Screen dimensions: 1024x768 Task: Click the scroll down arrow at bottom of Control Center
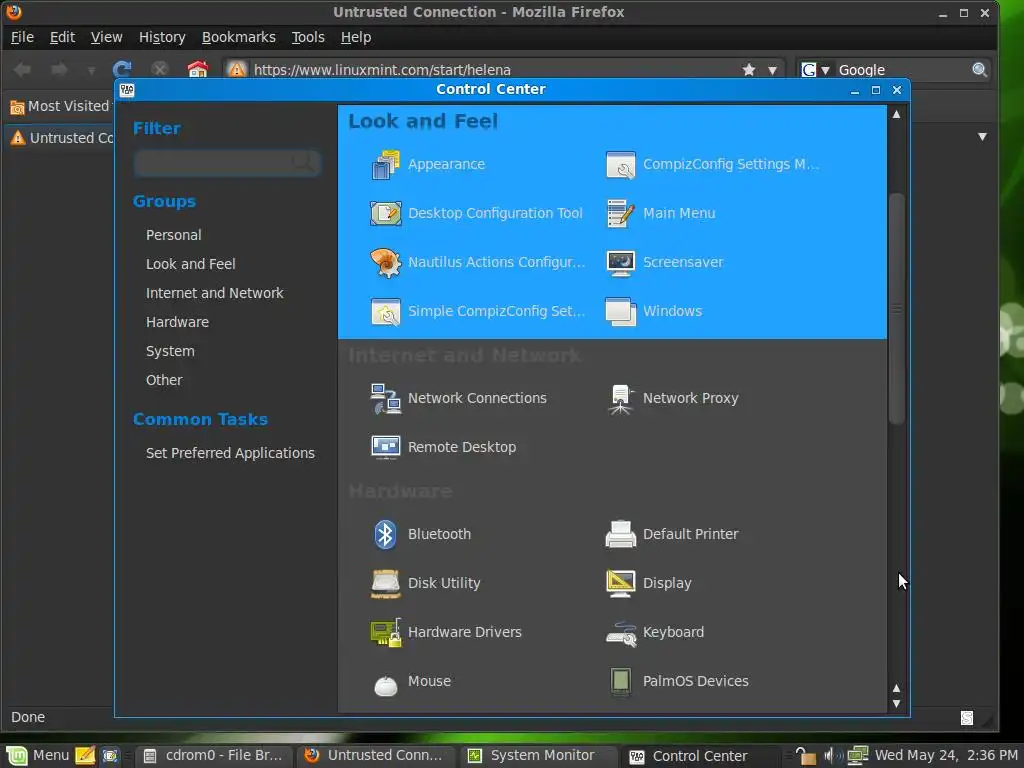897,704
